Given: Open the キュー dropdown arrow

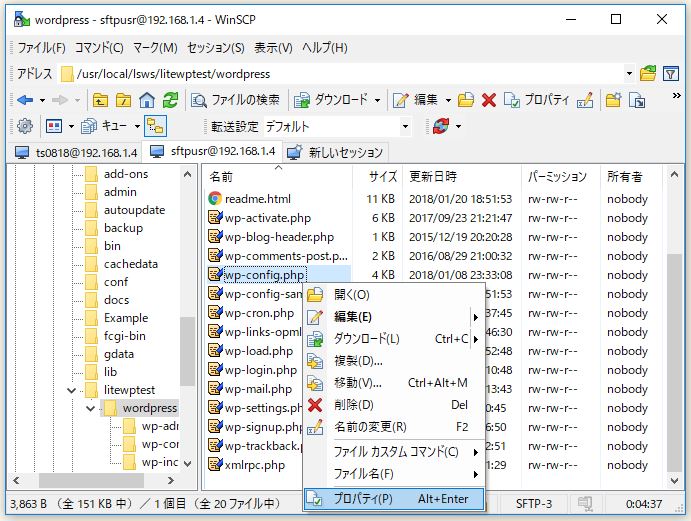Looking at the screenshot, I should click(x=137, y=127).
